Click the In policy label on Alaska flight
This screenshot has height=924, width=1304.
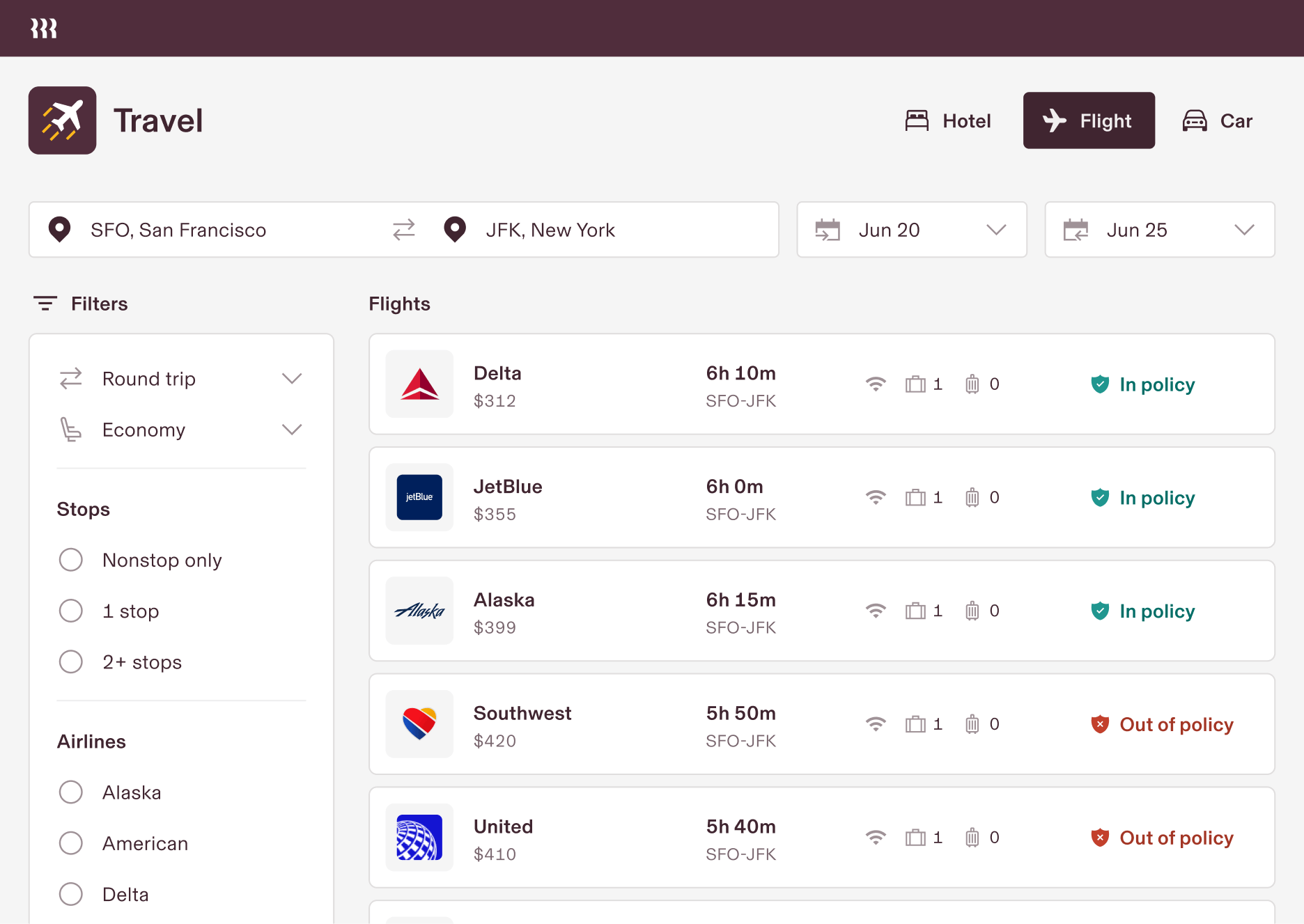[1157, 611]
